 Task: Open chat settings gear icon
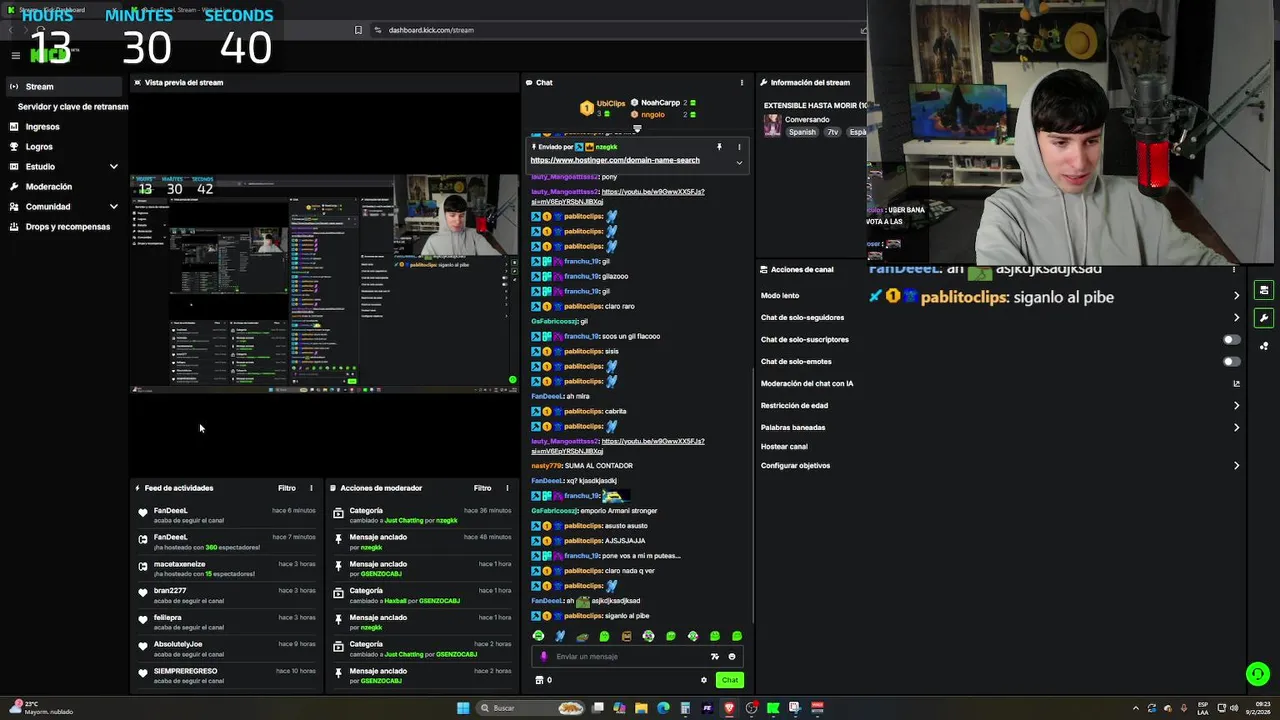click(x=704, y=680)
